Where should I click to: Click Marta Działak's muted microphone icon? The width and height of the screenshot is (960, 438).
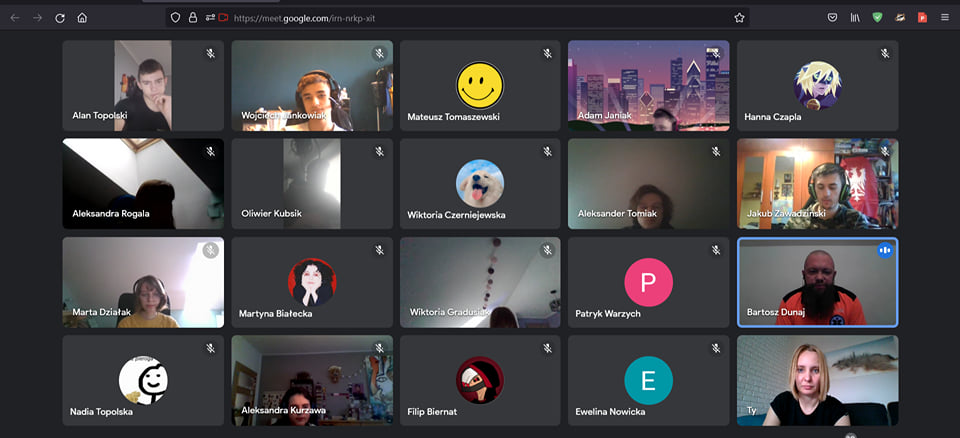[210, 250]
